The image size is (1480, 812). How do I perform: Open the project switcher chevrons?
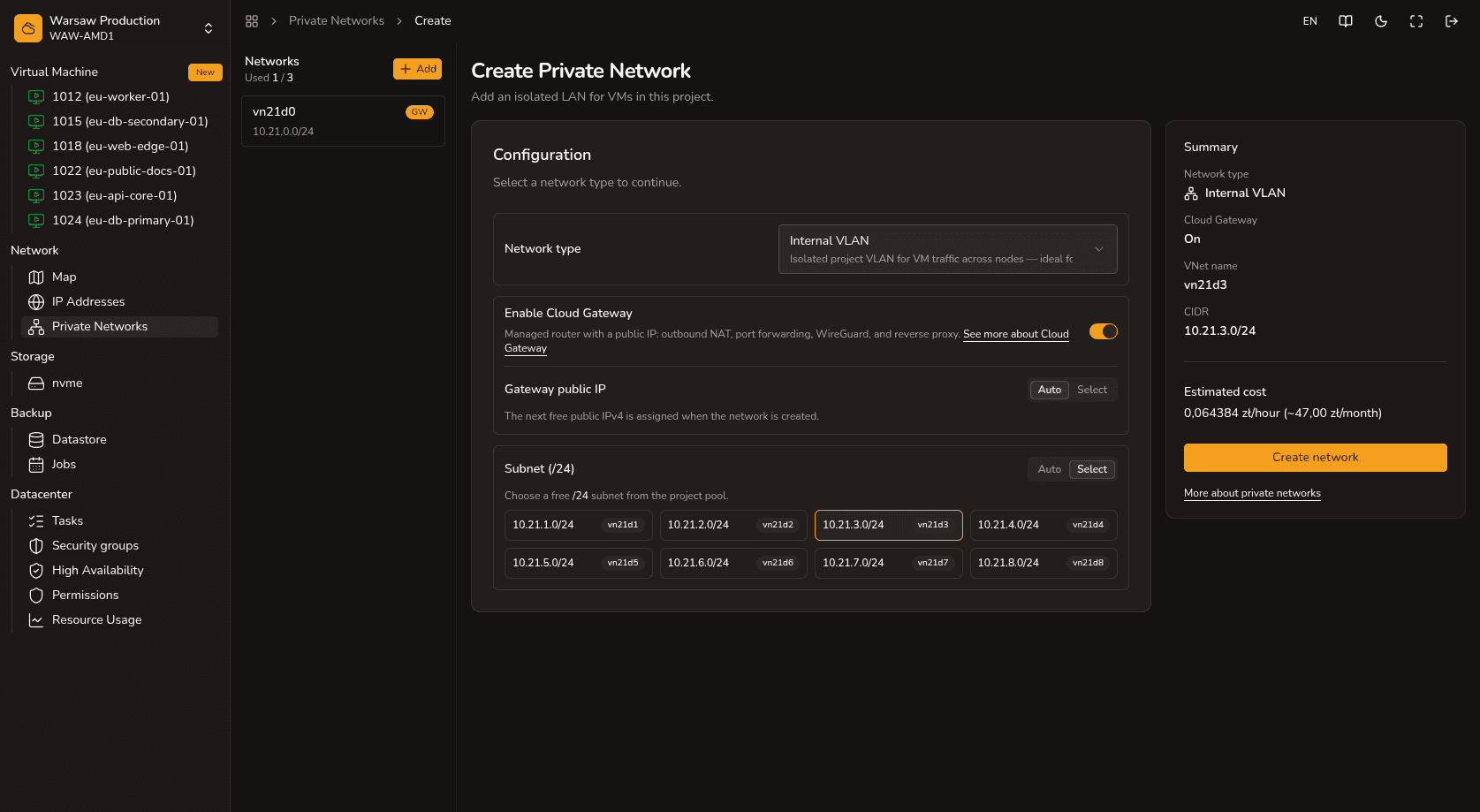(x=209, y=28)
